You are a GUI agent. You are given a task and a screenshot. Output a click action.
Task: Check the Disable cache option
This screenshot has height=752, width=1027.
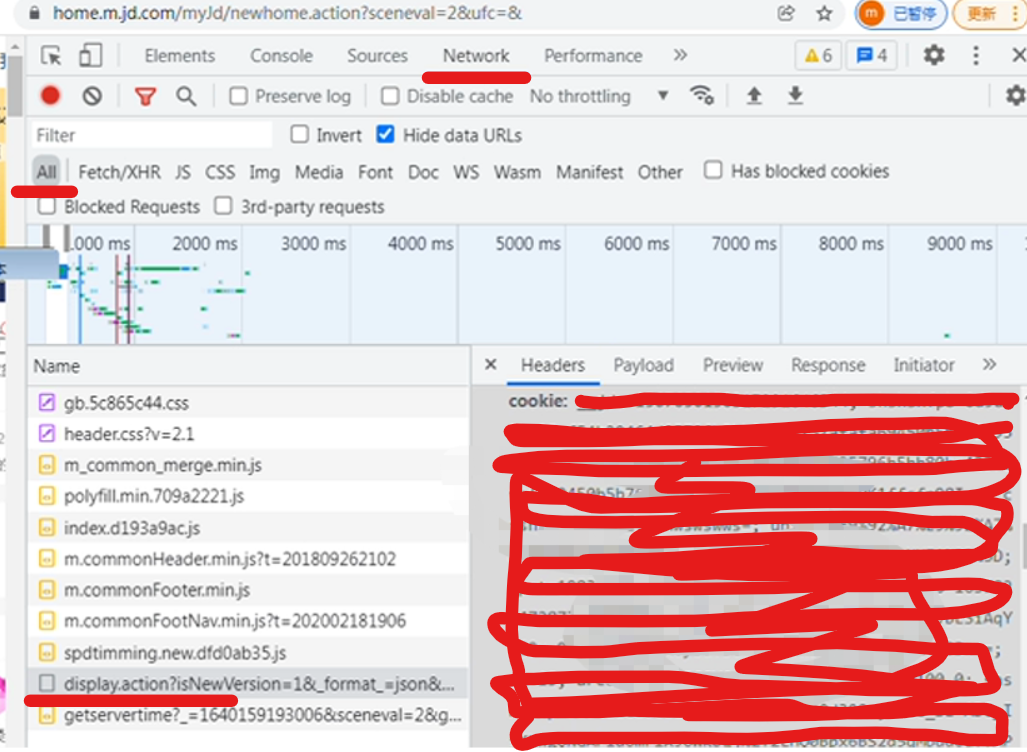point(389,96)
